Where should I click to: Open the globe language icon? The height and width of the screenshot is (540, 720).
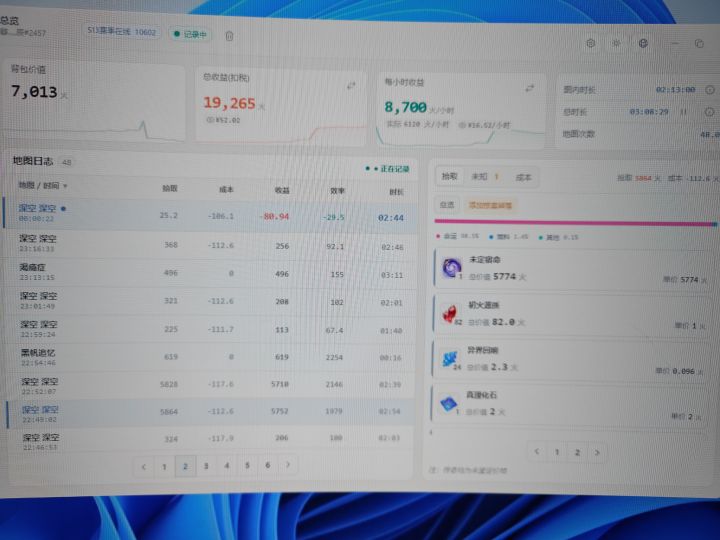tap(643, 43)
